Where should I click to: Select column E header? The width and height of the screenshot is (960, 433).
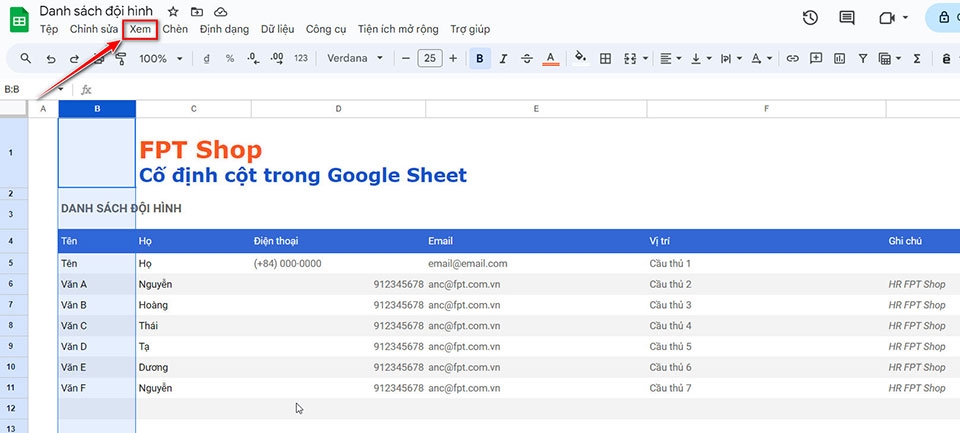(x=536, y=109)
